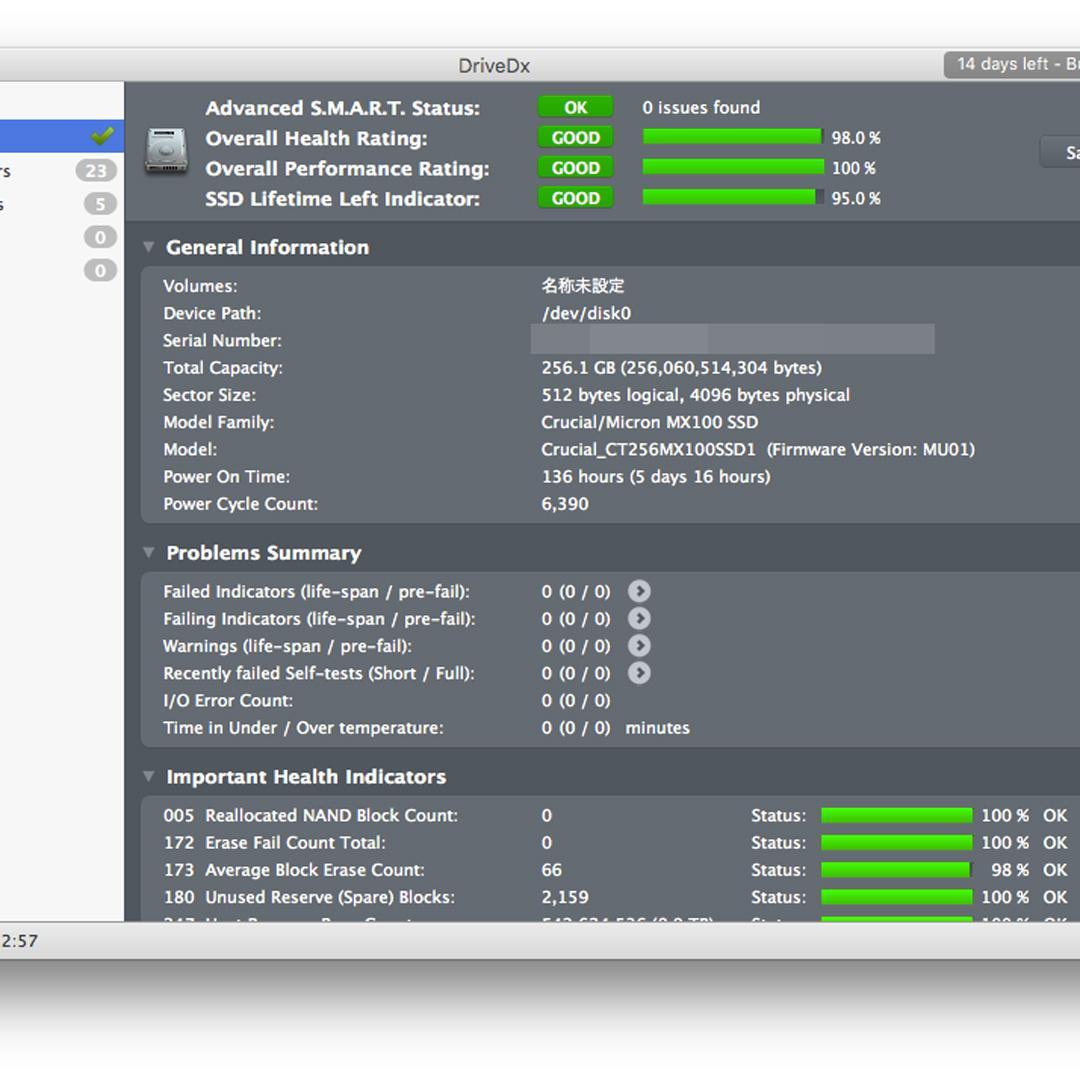Click status bar for Reallocated NAND Block Count
Viewport: 1080px width, 1080px height.
click(897, 816)
